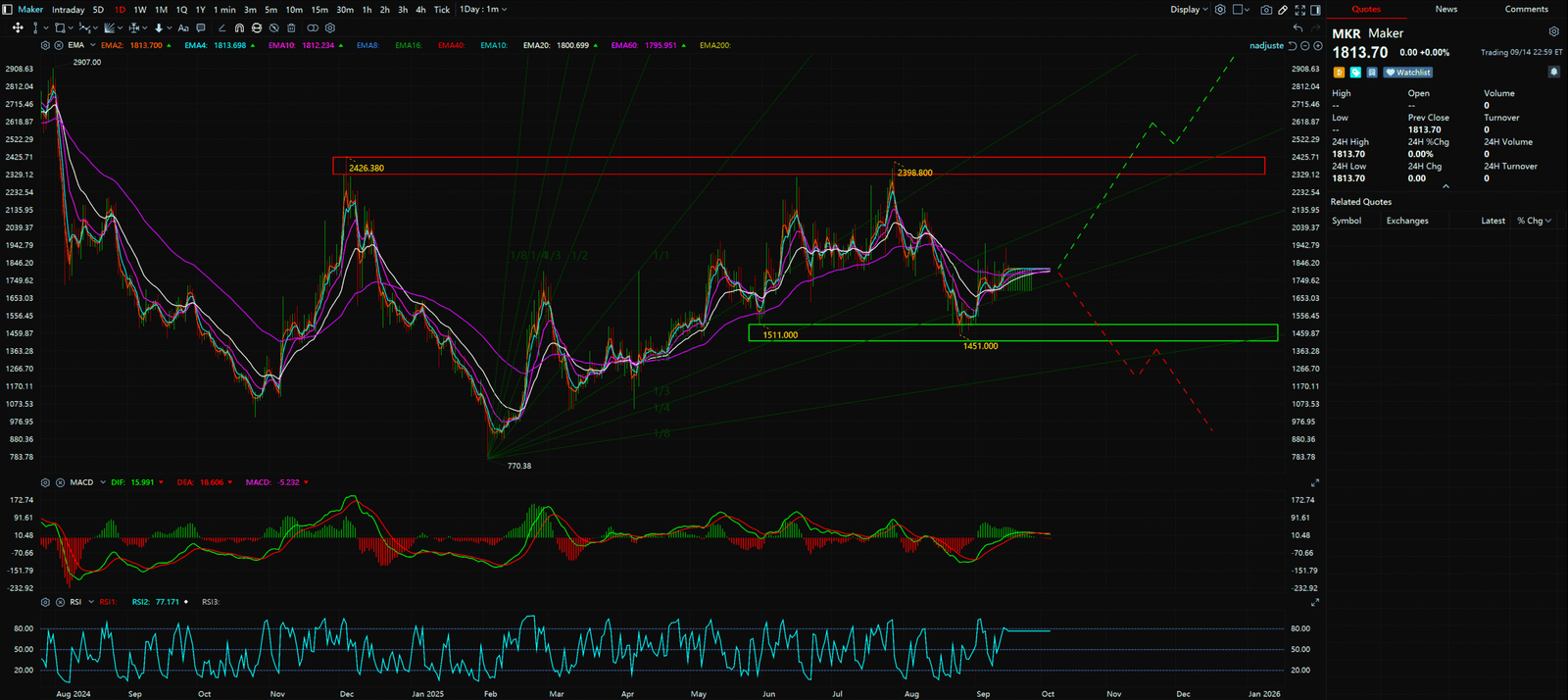Zoom in chart with plus icon
The width and height of the screenshot is (1568, 700).
[1320, 46]
